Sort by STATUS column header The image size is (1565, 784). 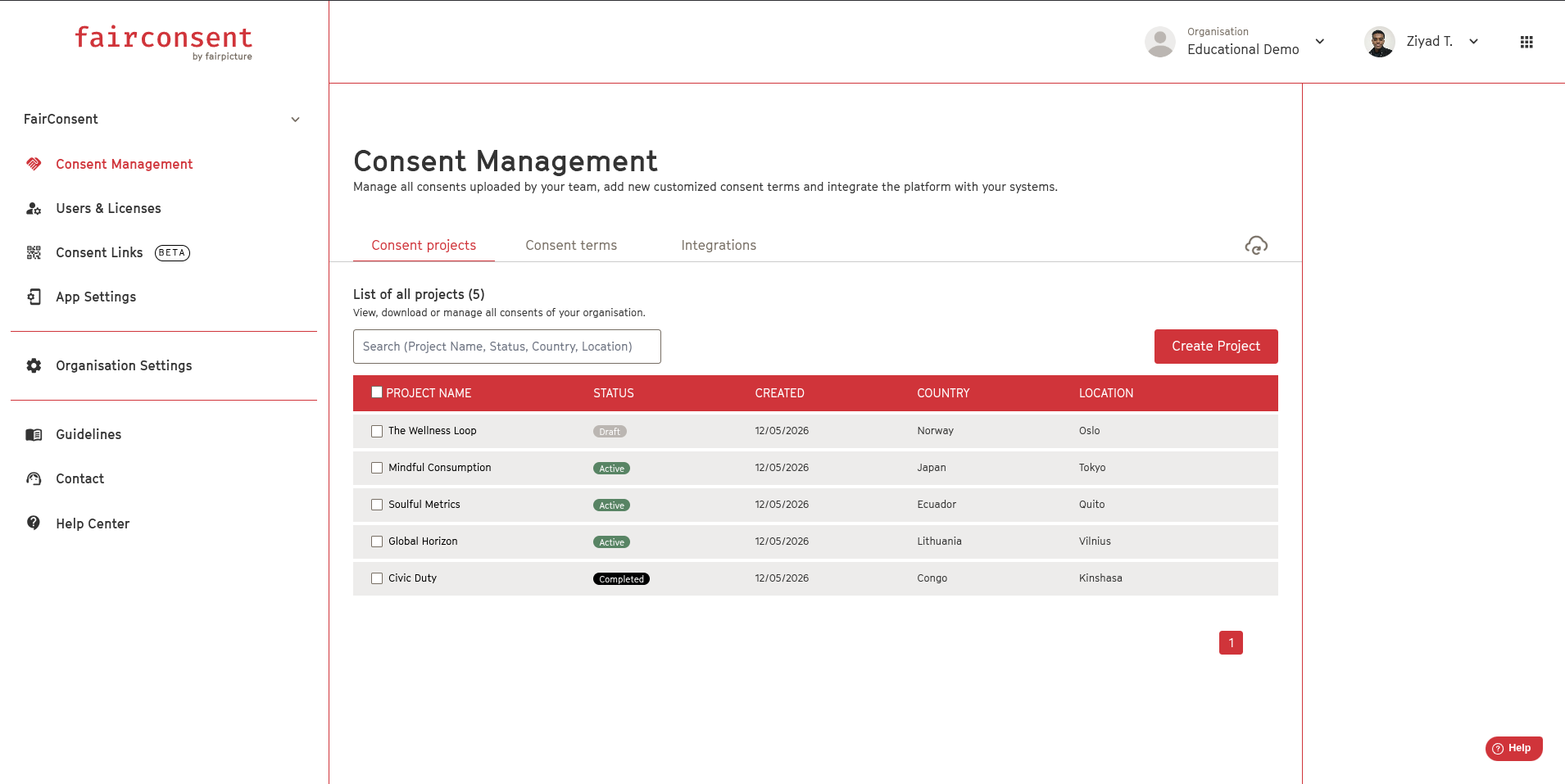coord(614,393)
